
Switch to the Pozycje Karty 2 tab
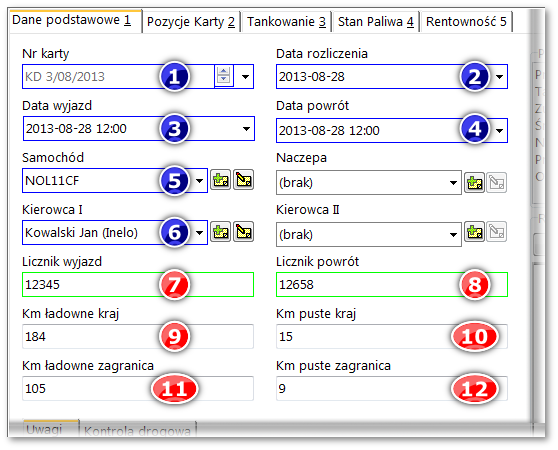(x=191, y=22)
